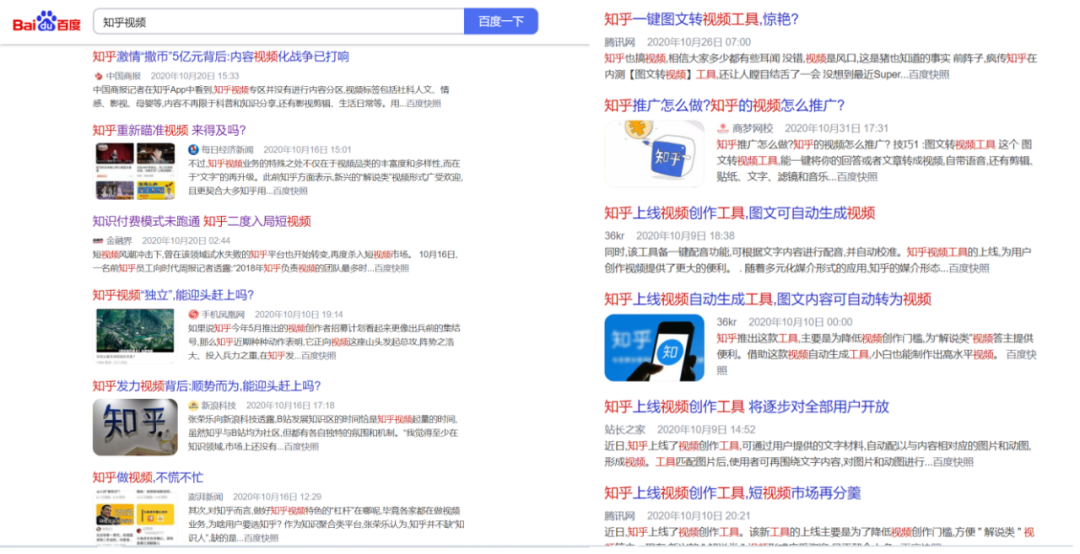This screenshot has height=554, width=1080.
Task: Click blue 知乎 phone thumbnail from 36kr
Action: coord(654,348)
